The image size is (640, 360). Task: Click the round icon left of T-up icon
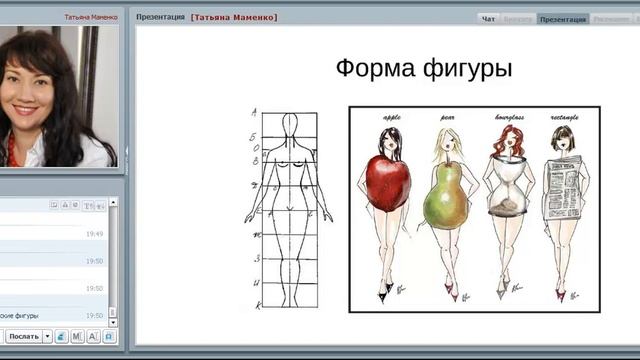[76, 205]
